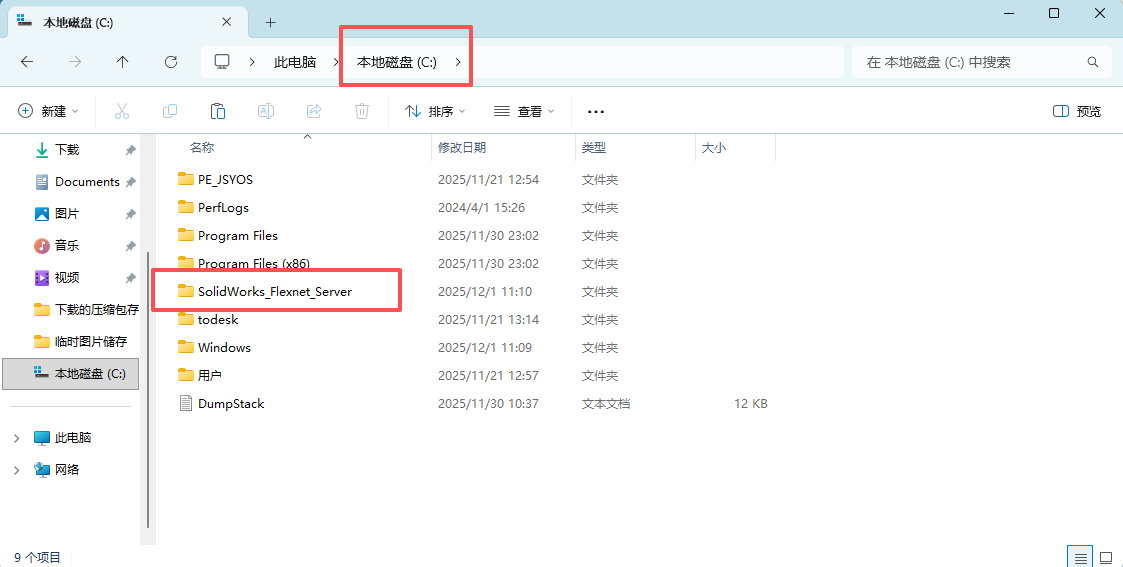This screenshot has width=1123, height=567.
Task: Toggle the 预览 preview pane
Action: pos(1077,111)
